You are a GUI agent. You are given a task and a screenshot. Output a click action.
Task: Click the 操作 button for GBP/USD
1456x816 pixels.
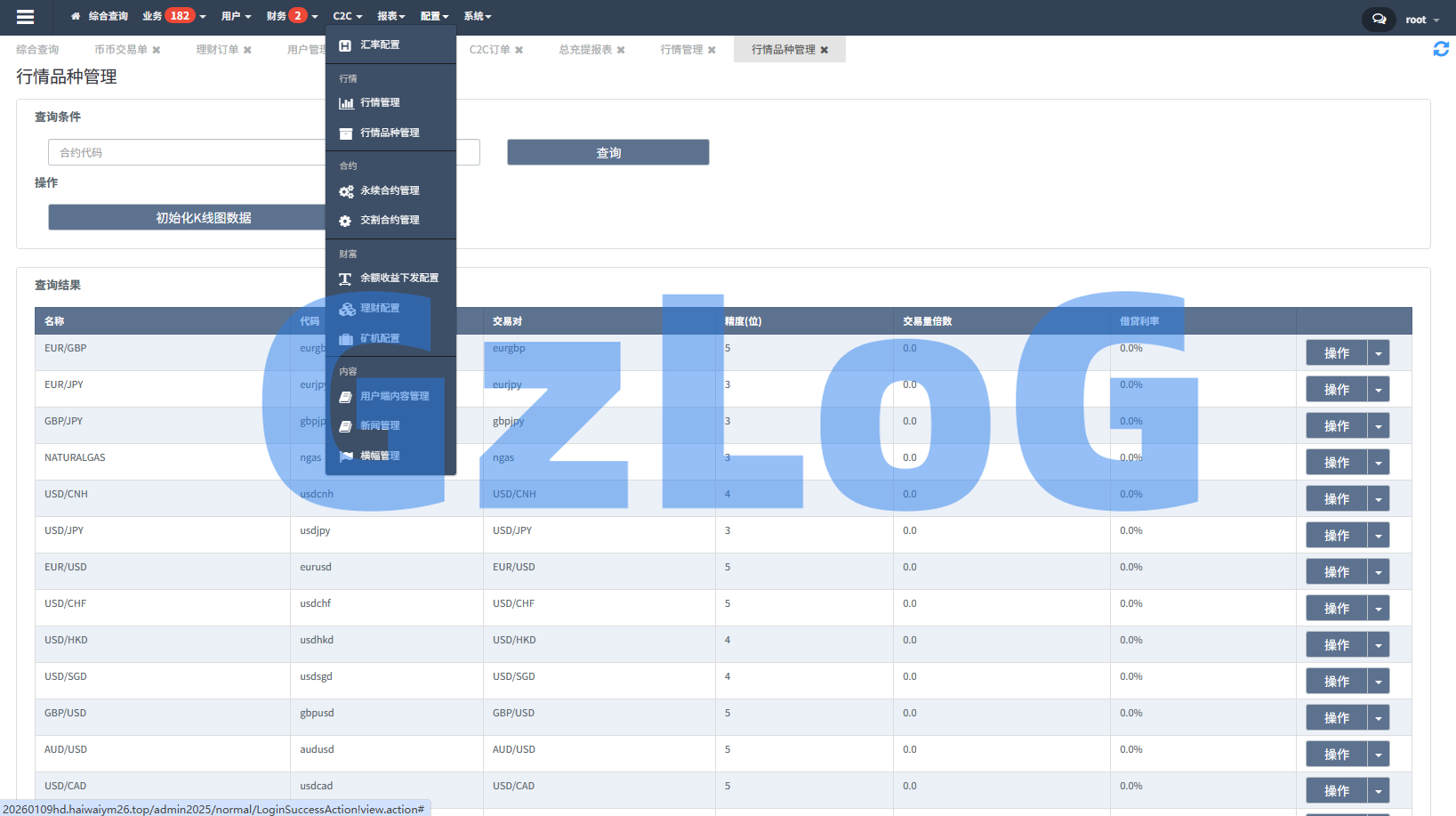1335,718
